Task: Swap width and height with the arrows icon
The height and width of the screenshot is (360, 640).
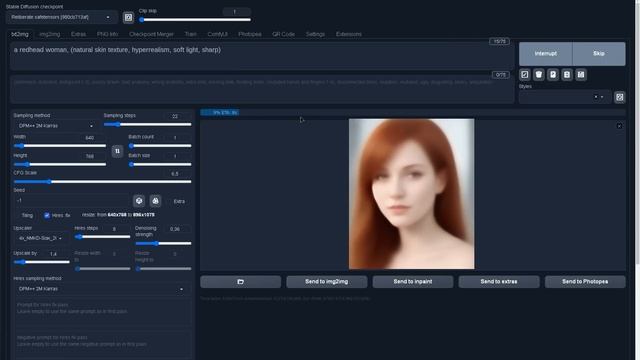Action: pos(118,151)
